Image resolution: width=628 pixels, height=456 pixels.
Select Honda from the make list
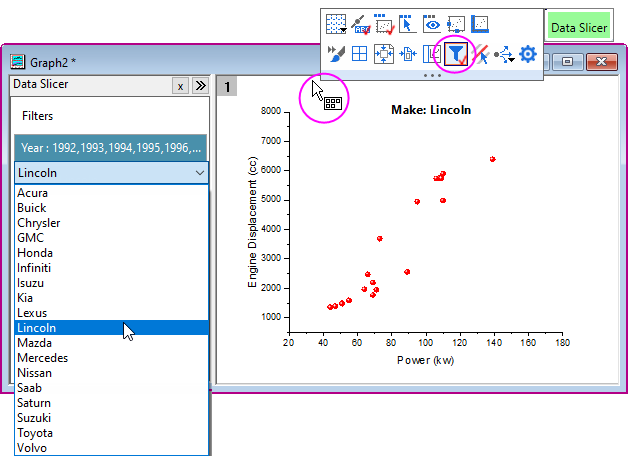click(x=34, y=253)
